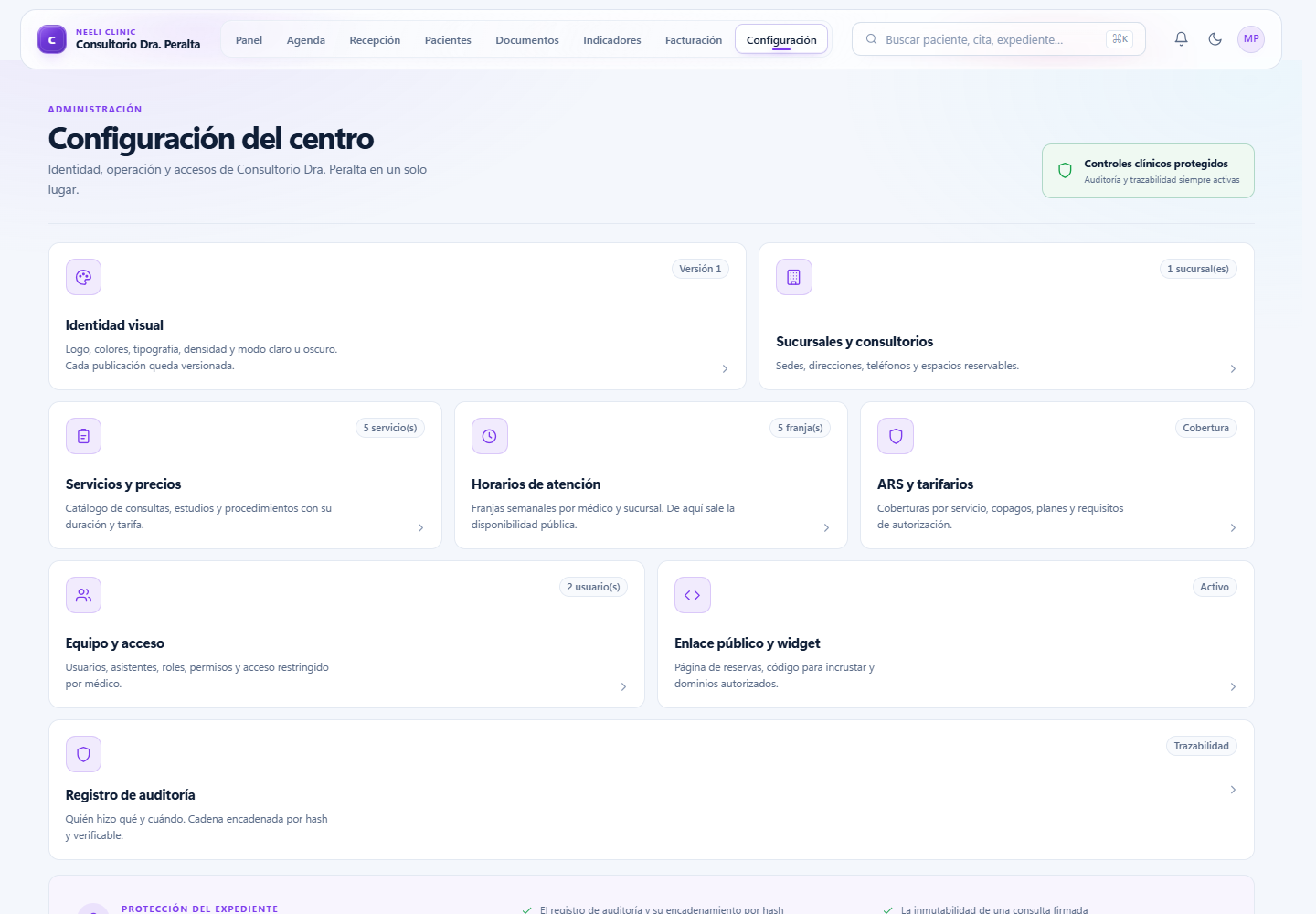This screenshot has height=914, width=1316.
Task: Click the green shield icon in Controles clínicos
Action: tap(1065, 171)
